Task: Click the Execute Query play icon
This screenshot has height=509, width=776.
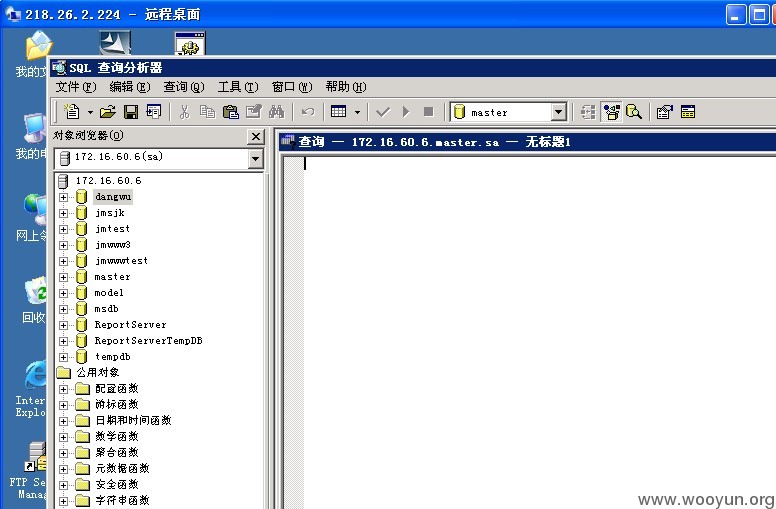Action: pyautogui.click(x=406, y=112)
